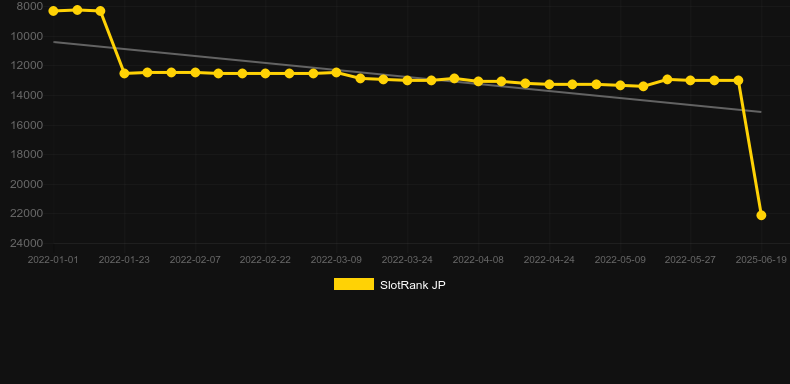This screenshot has height=384, width=790.
Task: Click the 22000 y-axis label
Action: coord(27,214)
